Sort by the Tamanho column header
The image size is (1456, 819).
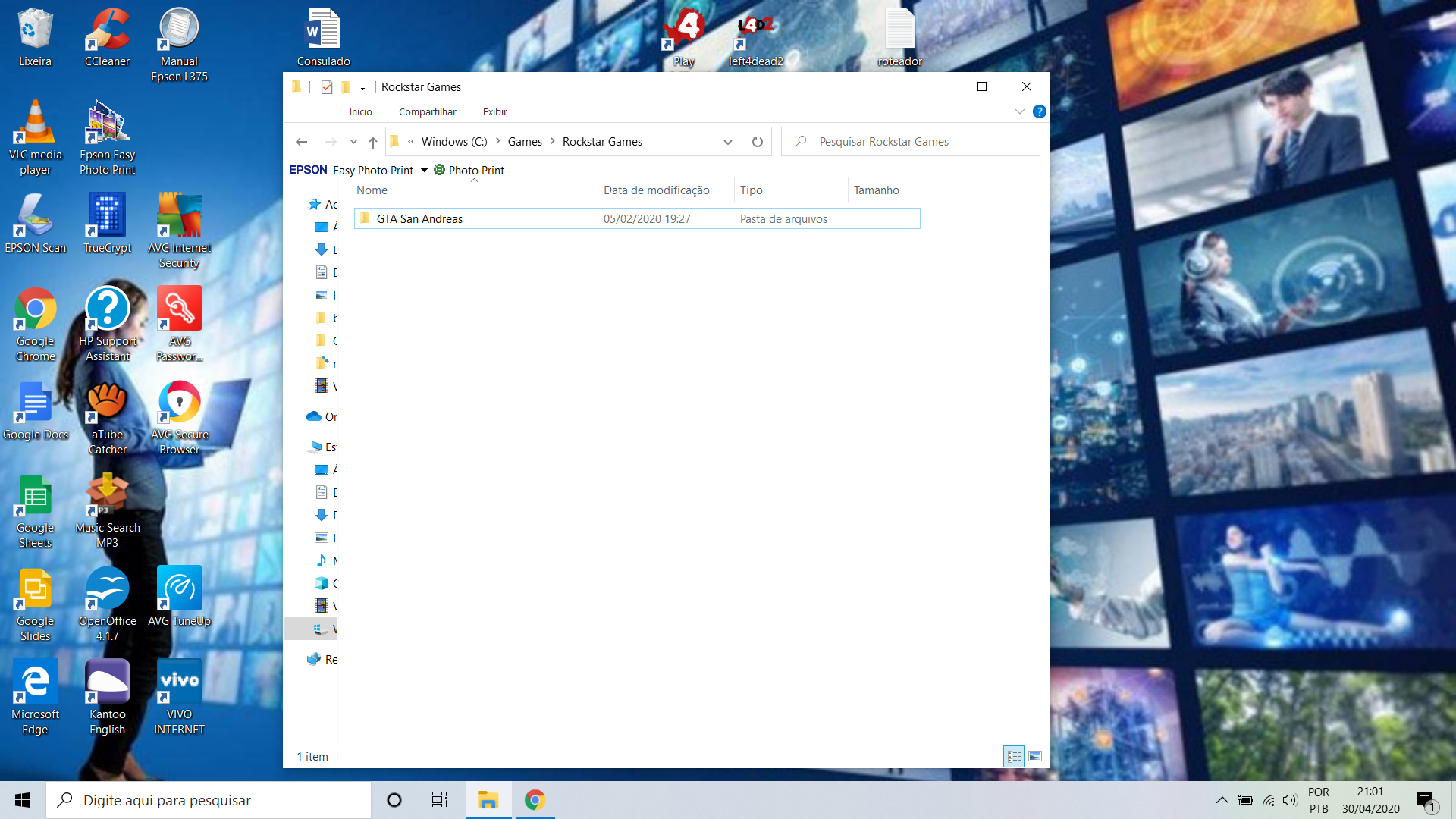point(886,190)
